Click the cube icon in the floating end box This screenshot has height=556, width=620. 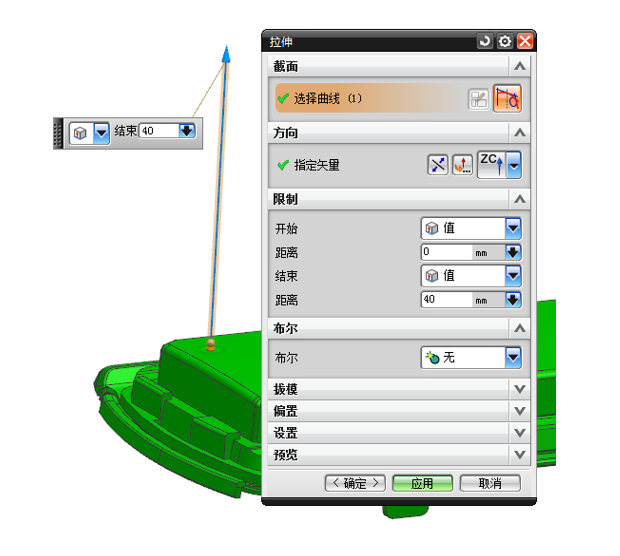pyautogui.click(x=81, y=133)
